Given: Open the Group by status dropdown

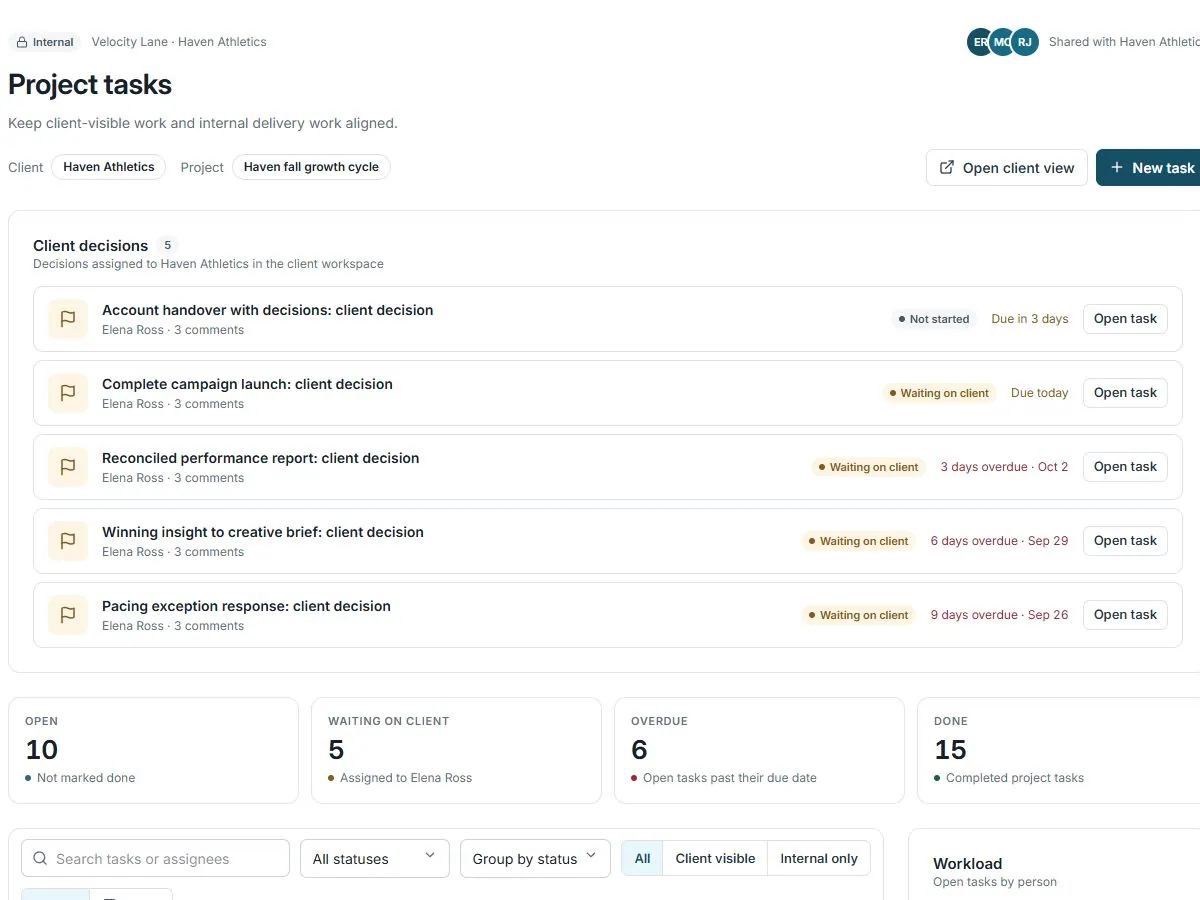Looking at the screenshot, I should coord(535,858).
